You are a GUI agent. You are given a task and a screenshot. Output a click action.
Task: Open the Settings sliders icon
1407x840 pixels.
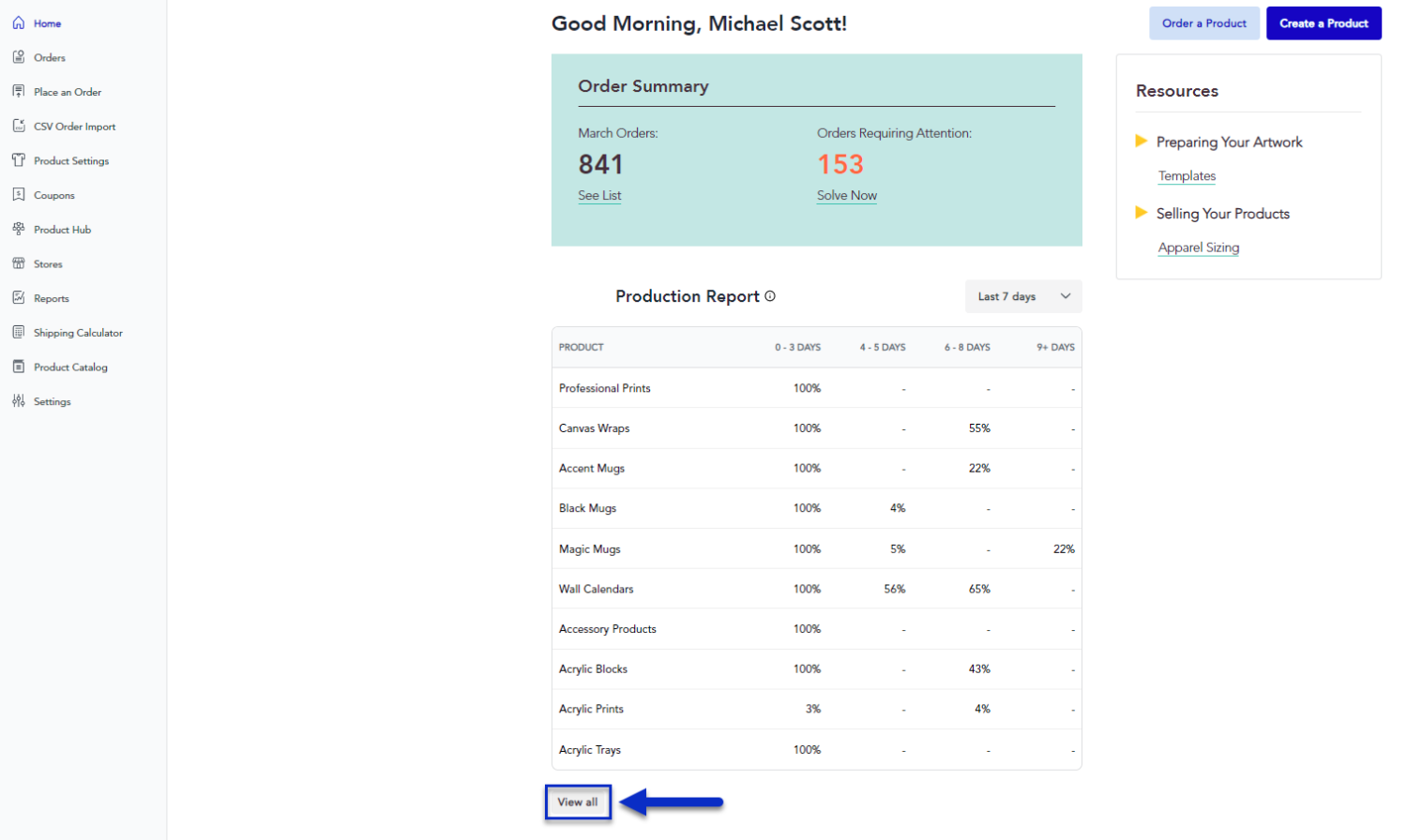click(x=19, y=401)
